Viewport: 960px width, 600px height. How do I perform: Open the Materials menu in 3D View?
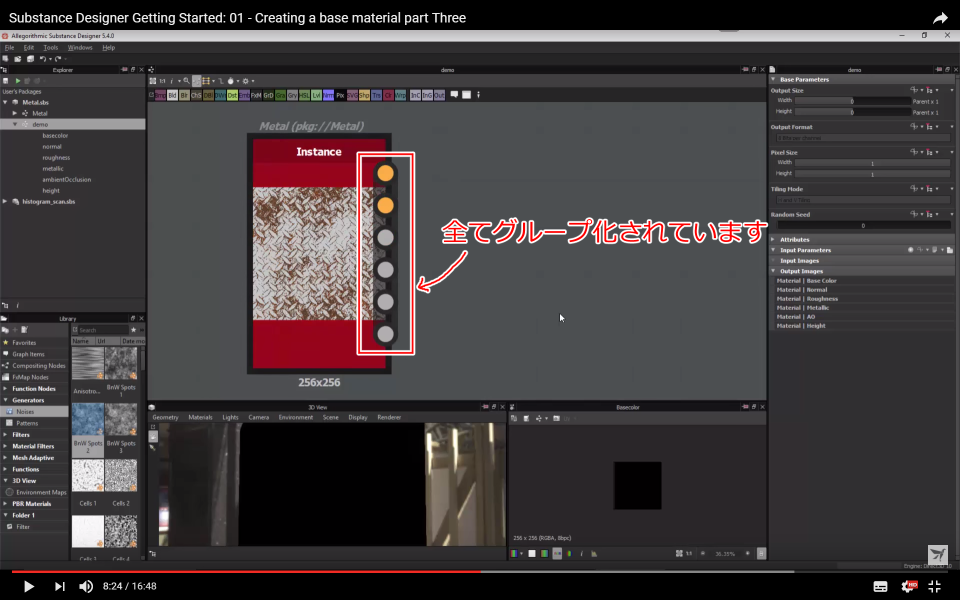click(200, 418)
